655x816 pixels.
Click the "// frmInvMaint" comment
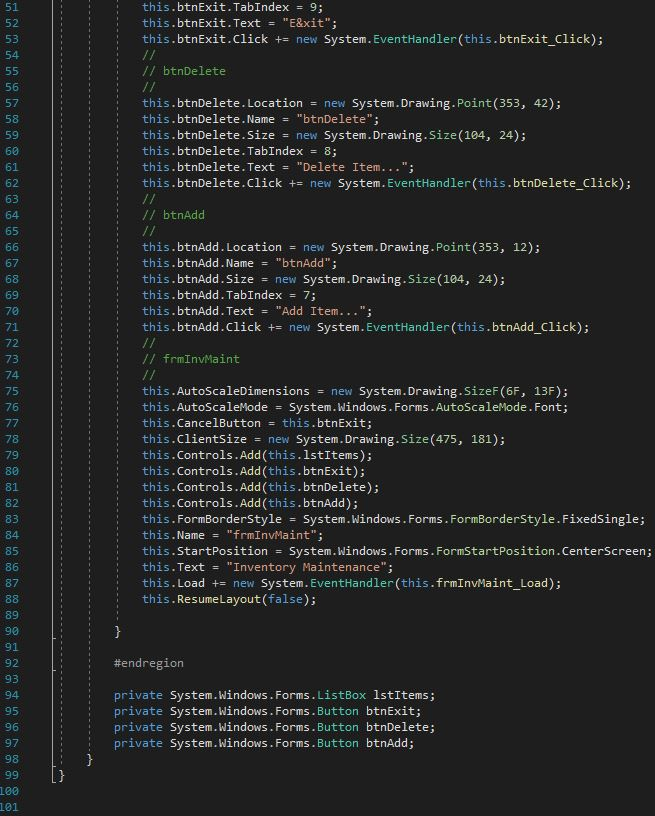(x=191, y=360)
